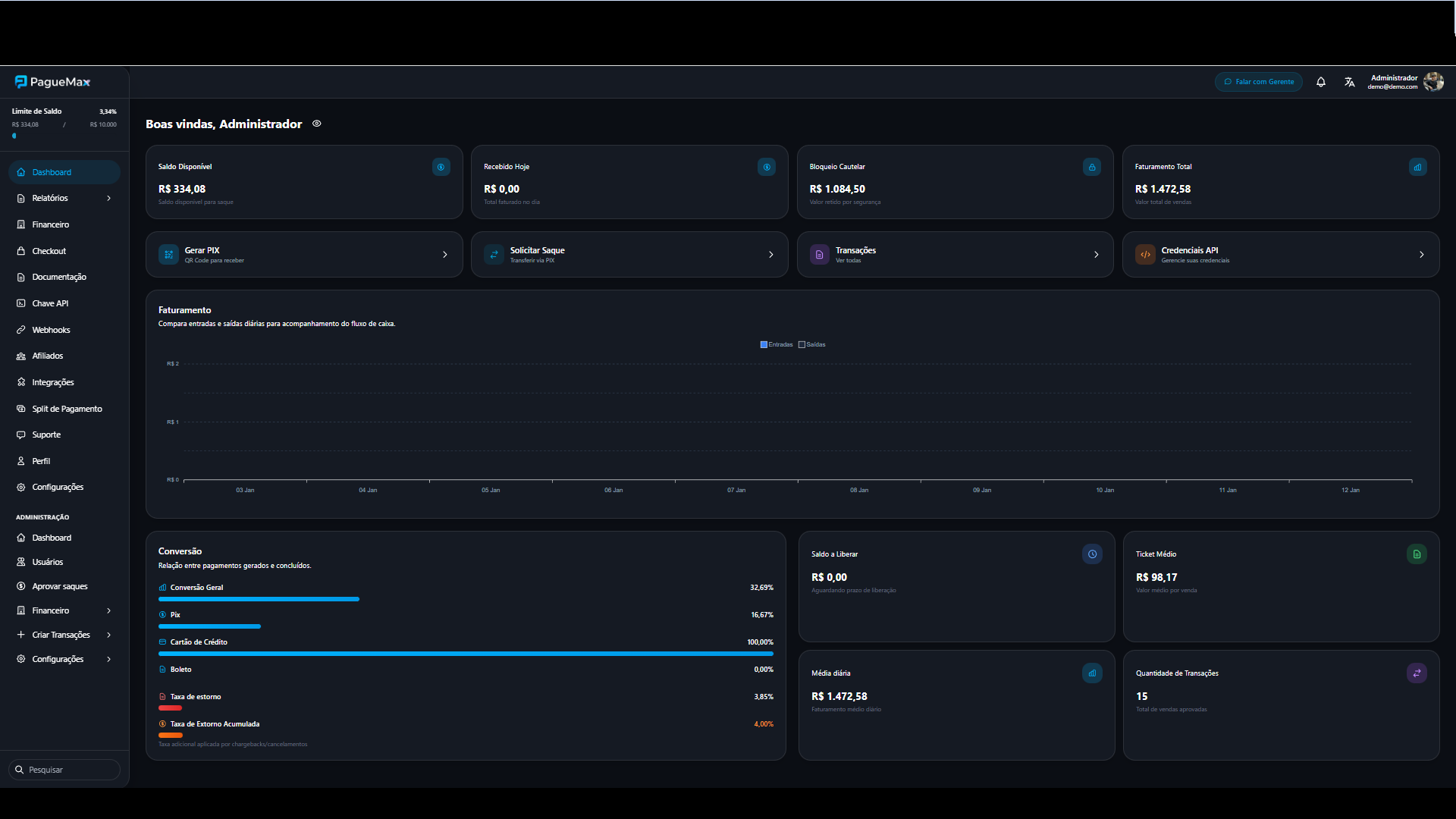Click the notification bell icon

[x=1321, y=82]
